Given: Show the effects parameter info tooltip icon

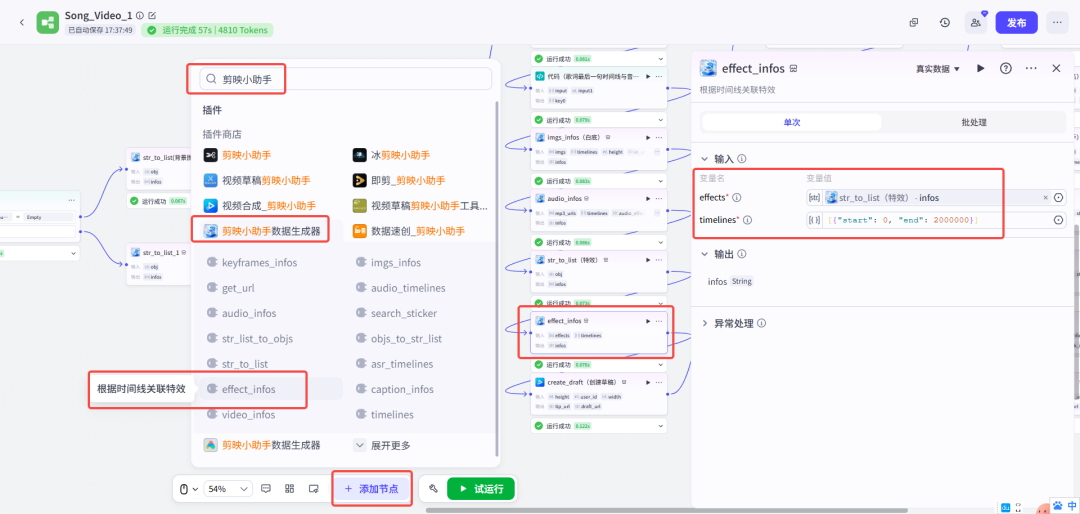Looking at the screenshot, I should coord(736,198).
